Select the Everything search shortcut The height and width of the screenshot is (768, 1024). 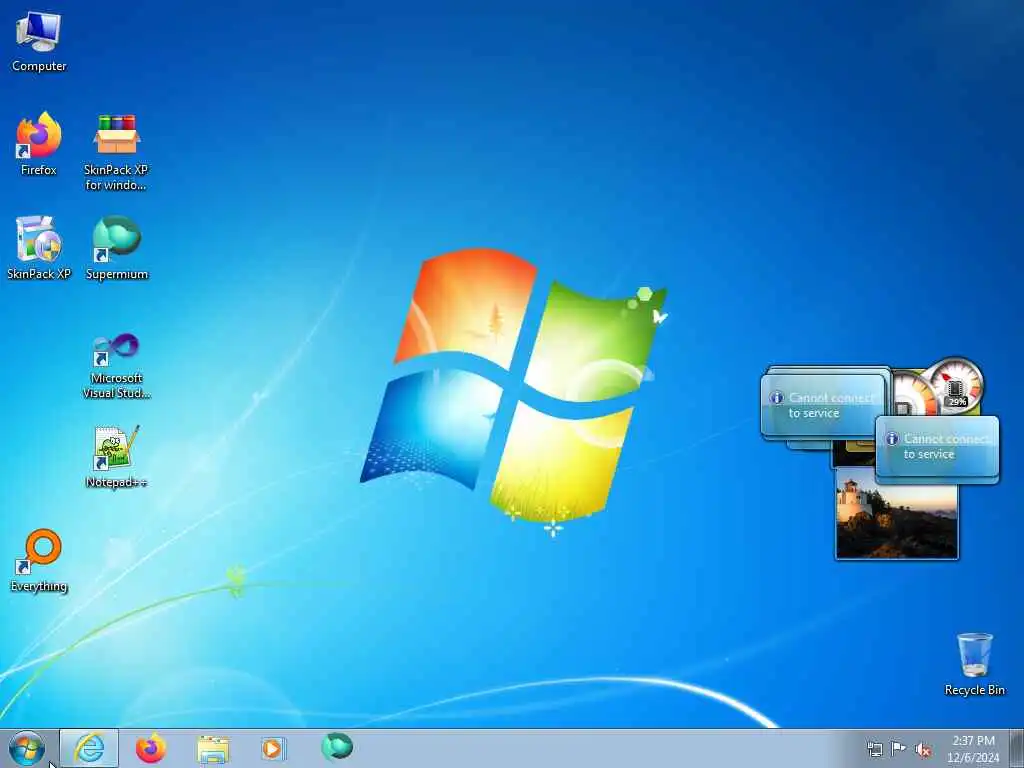pyautogui.click(x=39, y=560)
